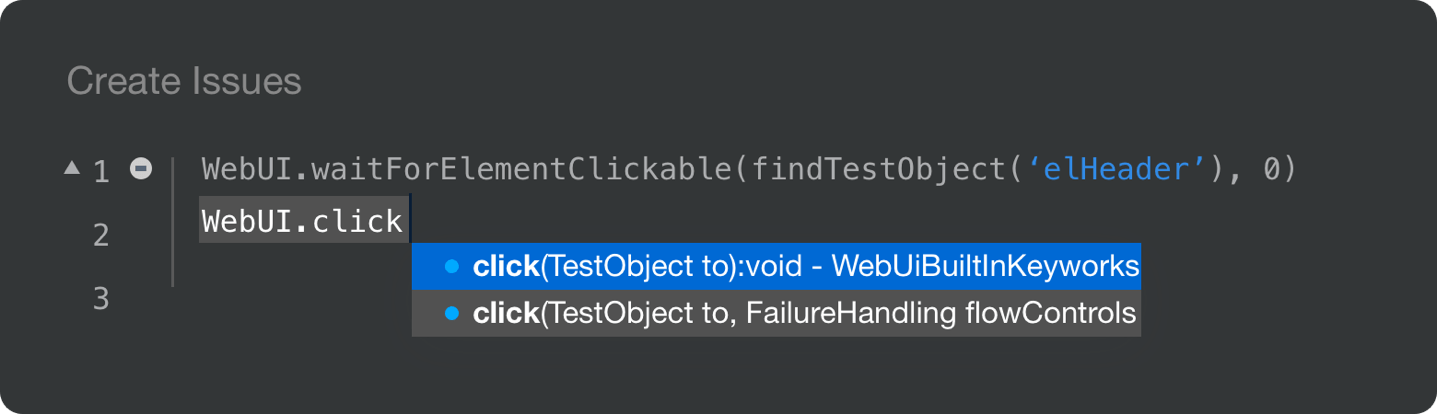The image size is (1437, 414).
Task: Click the Create Issues title
Action: click(184, 81)
